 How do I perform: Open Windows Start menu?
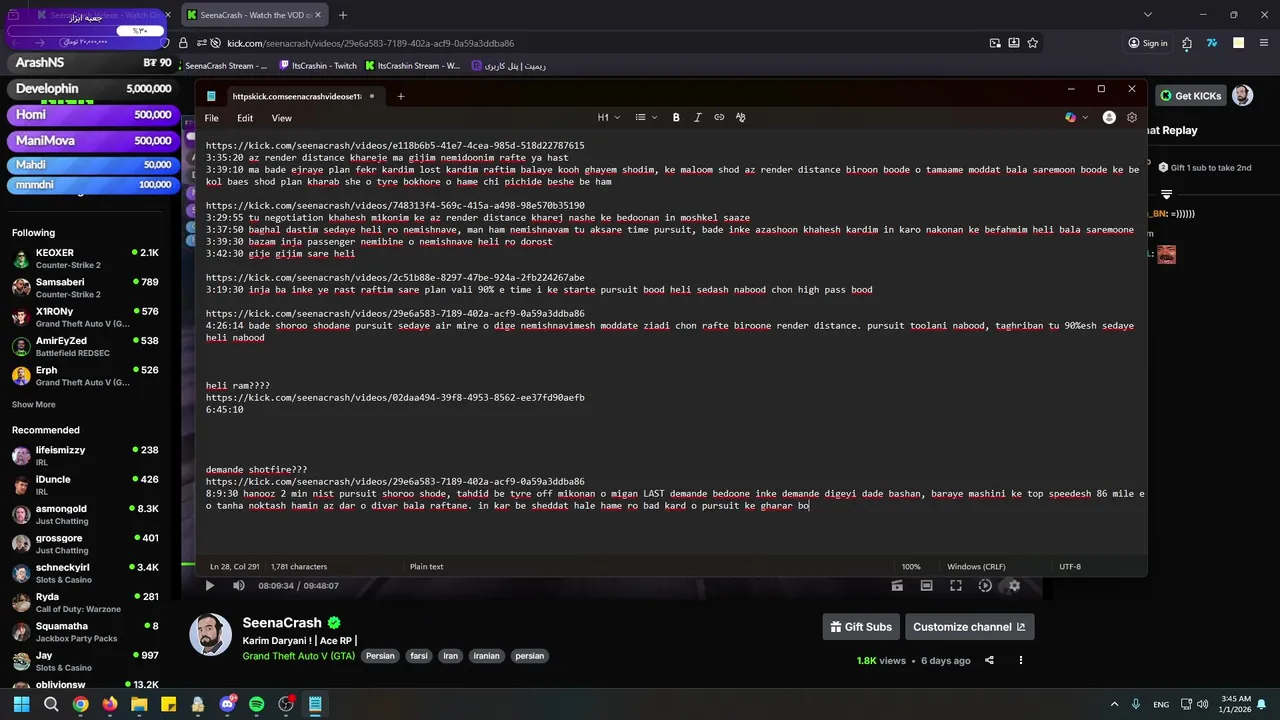click(21, 704)
